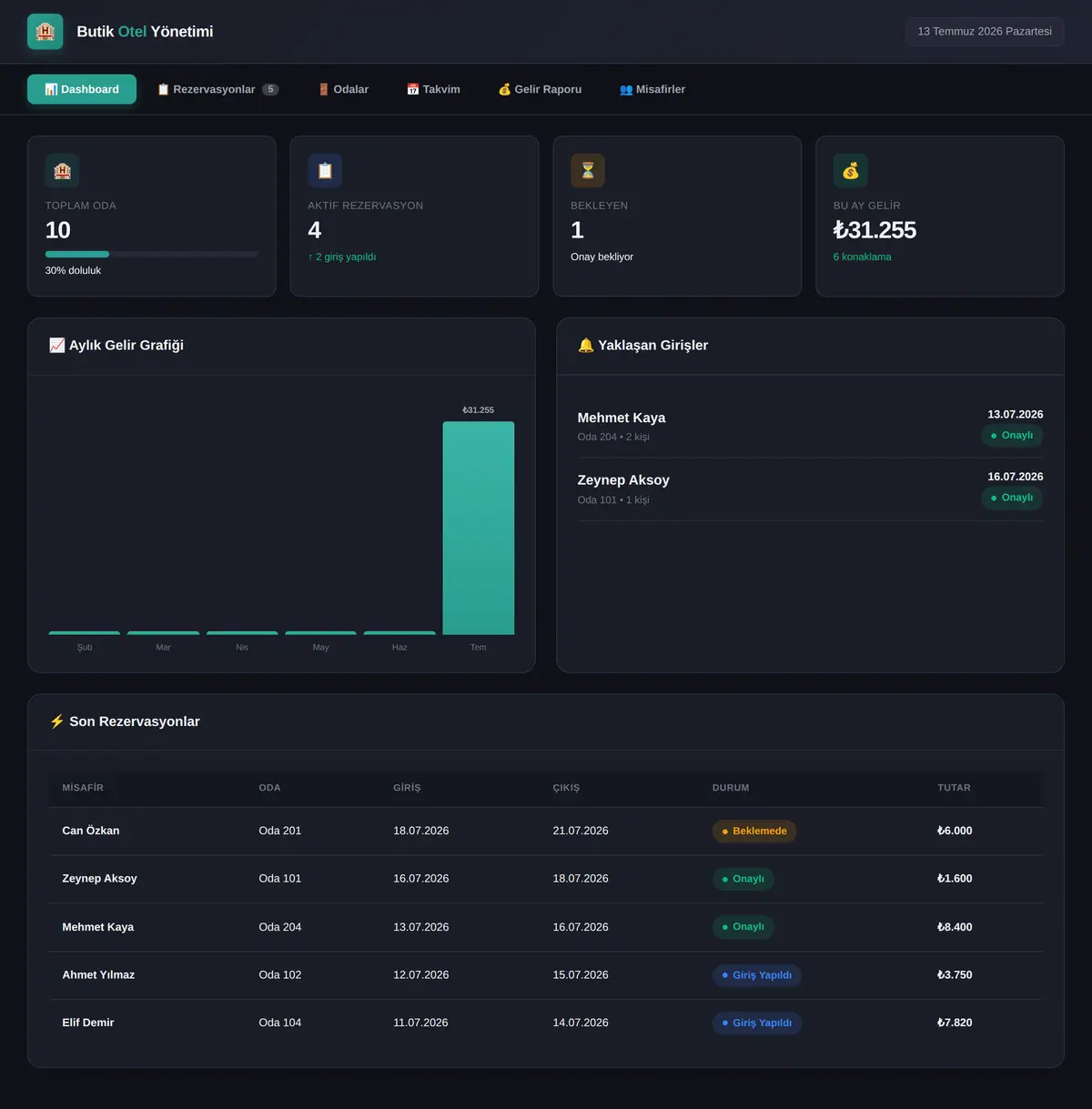Click the Aktif Rezervasyon clipboard icon
1092x1109 pixels.
pyautogui.click(x=325, y=171)
